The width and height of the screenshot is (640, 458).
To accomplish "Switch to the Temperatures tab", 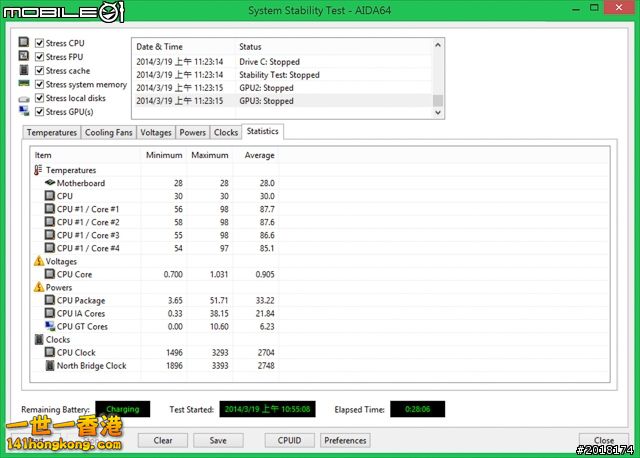I will (52, 132).
